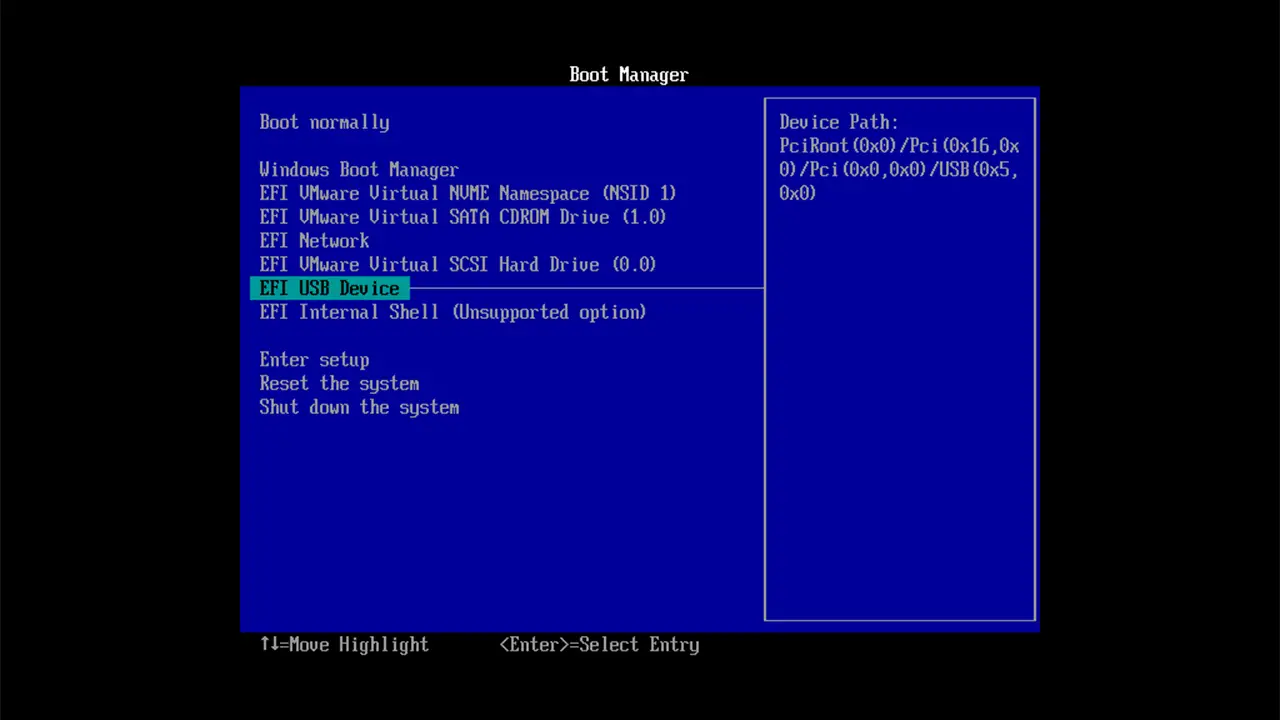Screen dimensions: 1280x720
Task: Click the <Enter>=Select Entry hint
Action: click(599, 645)
